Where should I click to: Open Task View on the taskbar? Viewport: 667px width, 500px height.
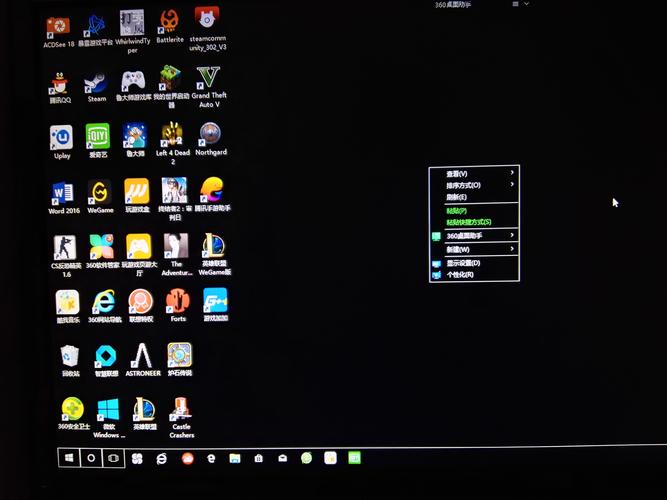click(x=113, y=458)
